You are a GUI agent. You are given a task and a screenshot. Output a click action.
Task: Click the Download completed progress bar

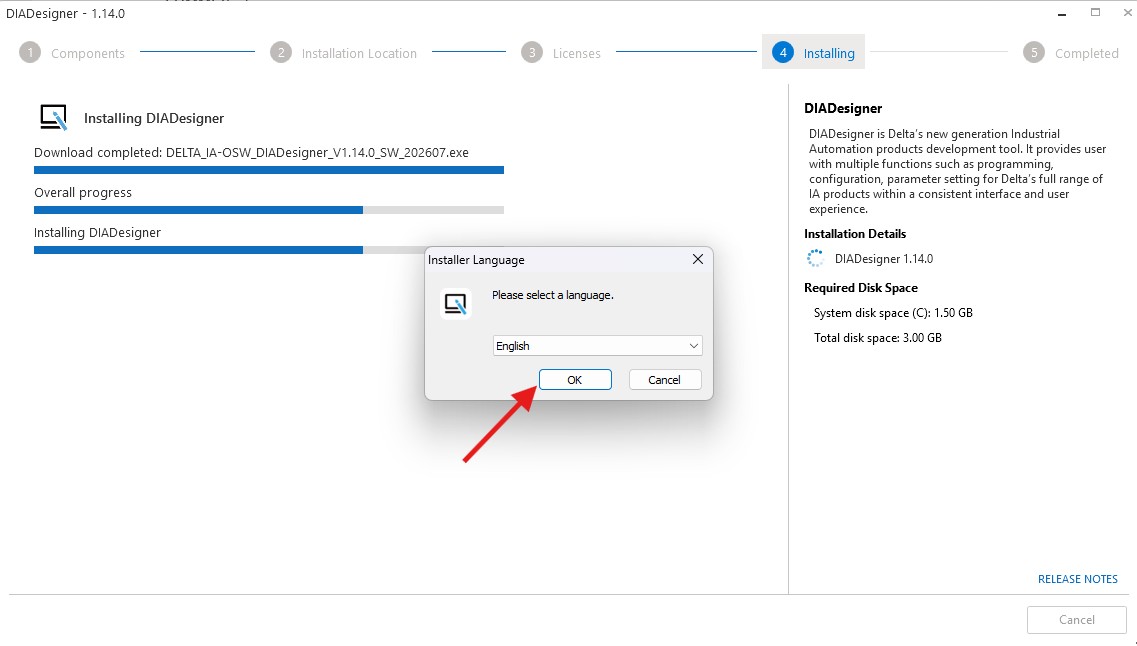pos(269,170)
